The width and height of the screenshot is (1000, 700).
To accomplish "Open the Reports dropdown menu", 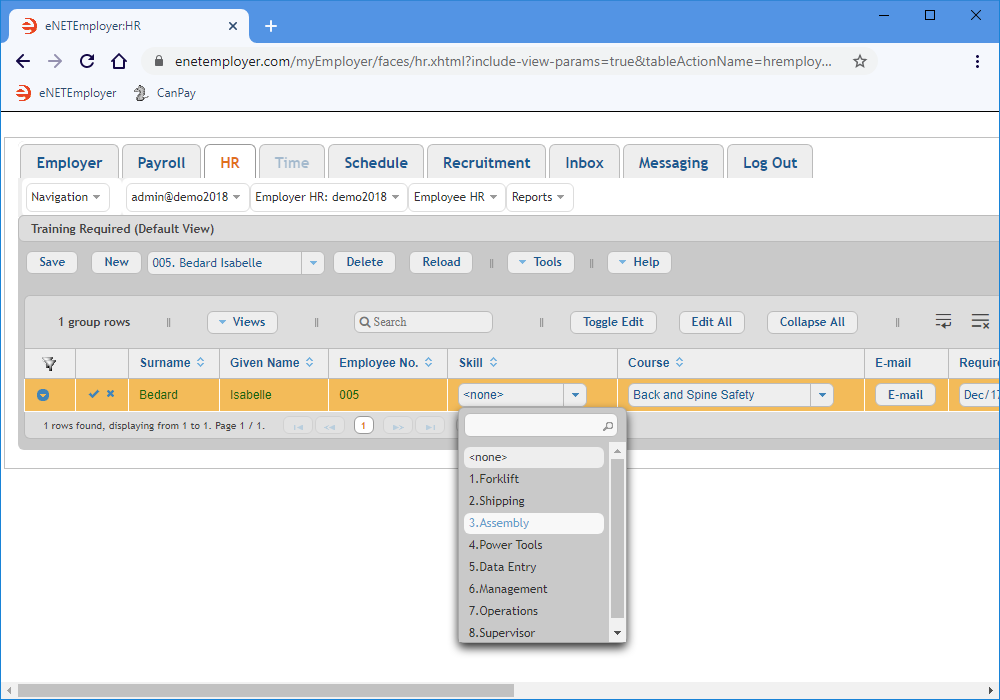I will 539,197.
